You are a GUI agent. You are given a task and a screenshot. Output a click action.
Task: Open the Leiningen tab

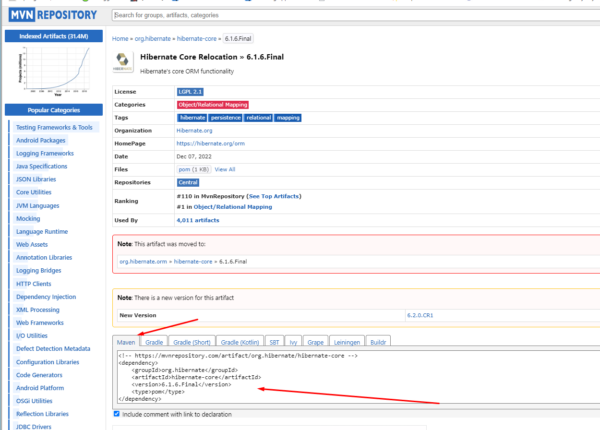point(347,342)
